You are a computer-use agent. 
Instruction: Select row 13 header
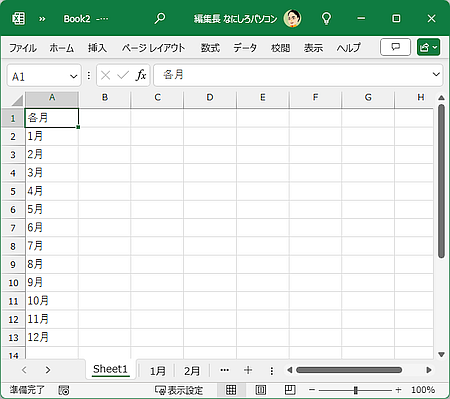[x=13, y=338]
